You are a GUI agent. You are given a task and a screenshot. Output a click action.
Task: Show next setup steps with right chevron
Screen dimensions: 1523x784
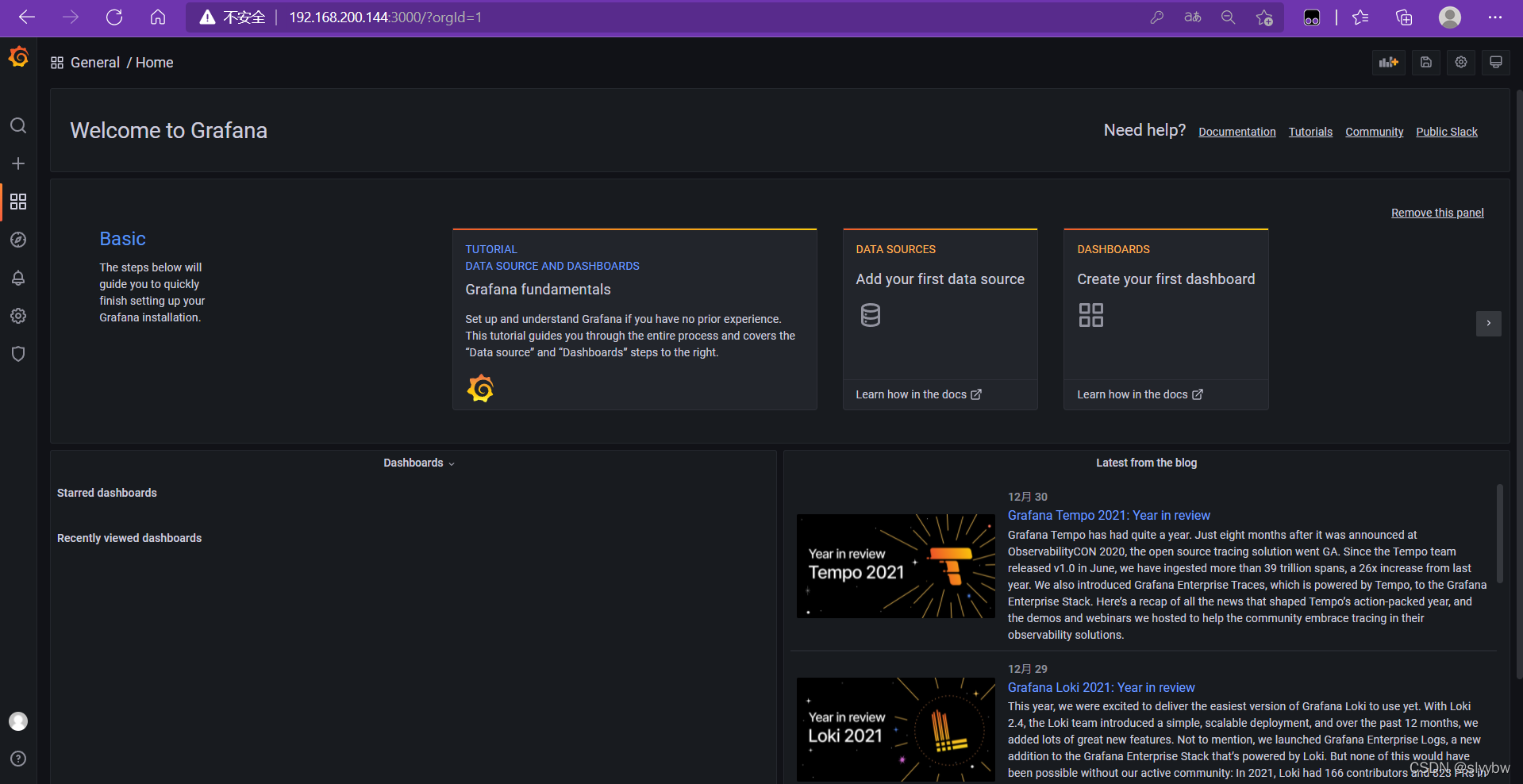tap(1489, 323)
